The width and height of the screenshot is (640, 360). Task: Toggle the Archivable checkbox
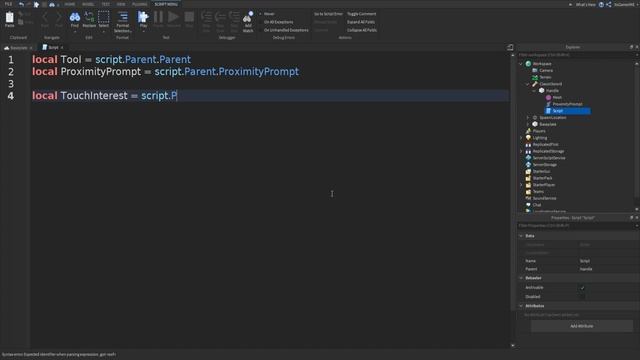(582, 288)
